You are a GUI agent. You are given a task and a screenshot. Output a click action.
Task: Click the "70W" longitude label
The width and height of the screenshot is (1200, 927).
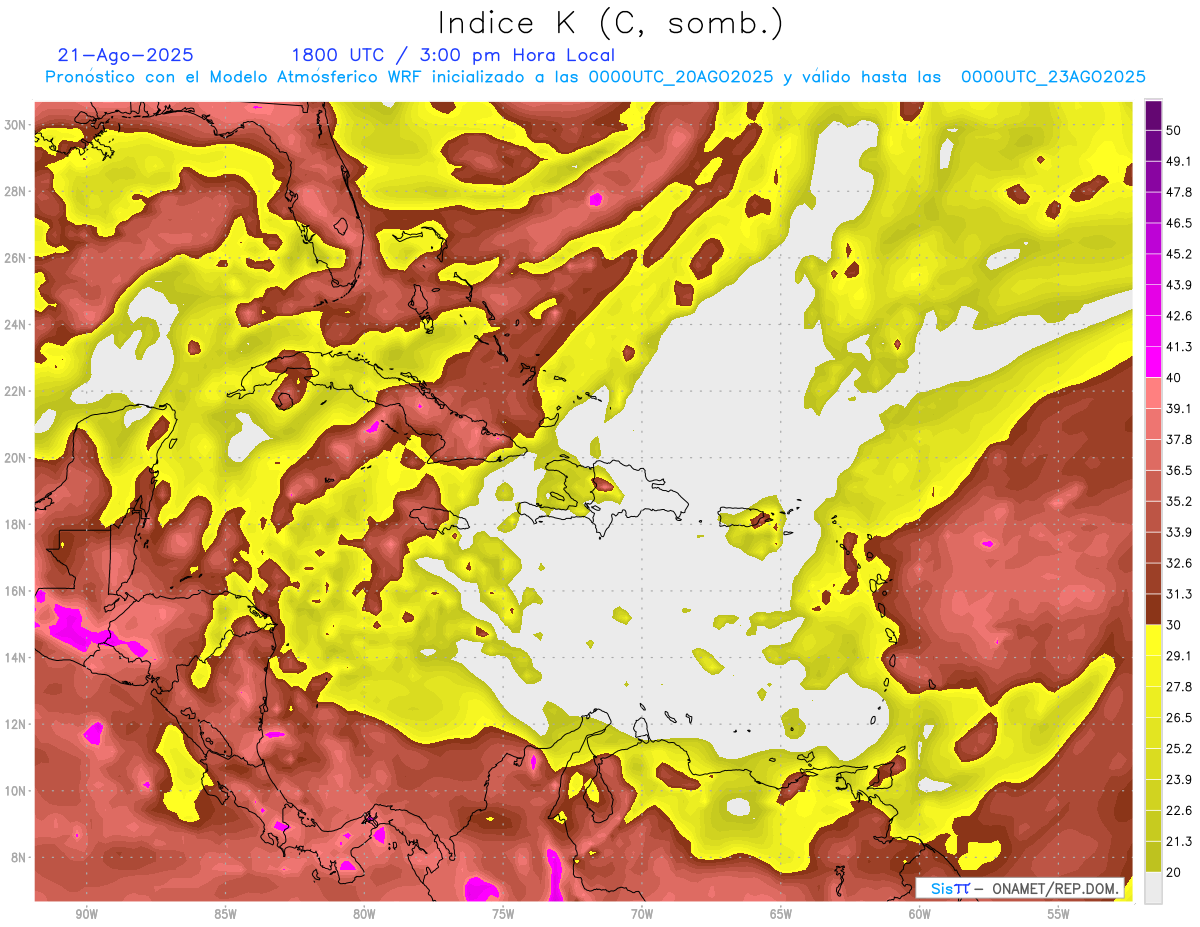[x=642, y=914]
